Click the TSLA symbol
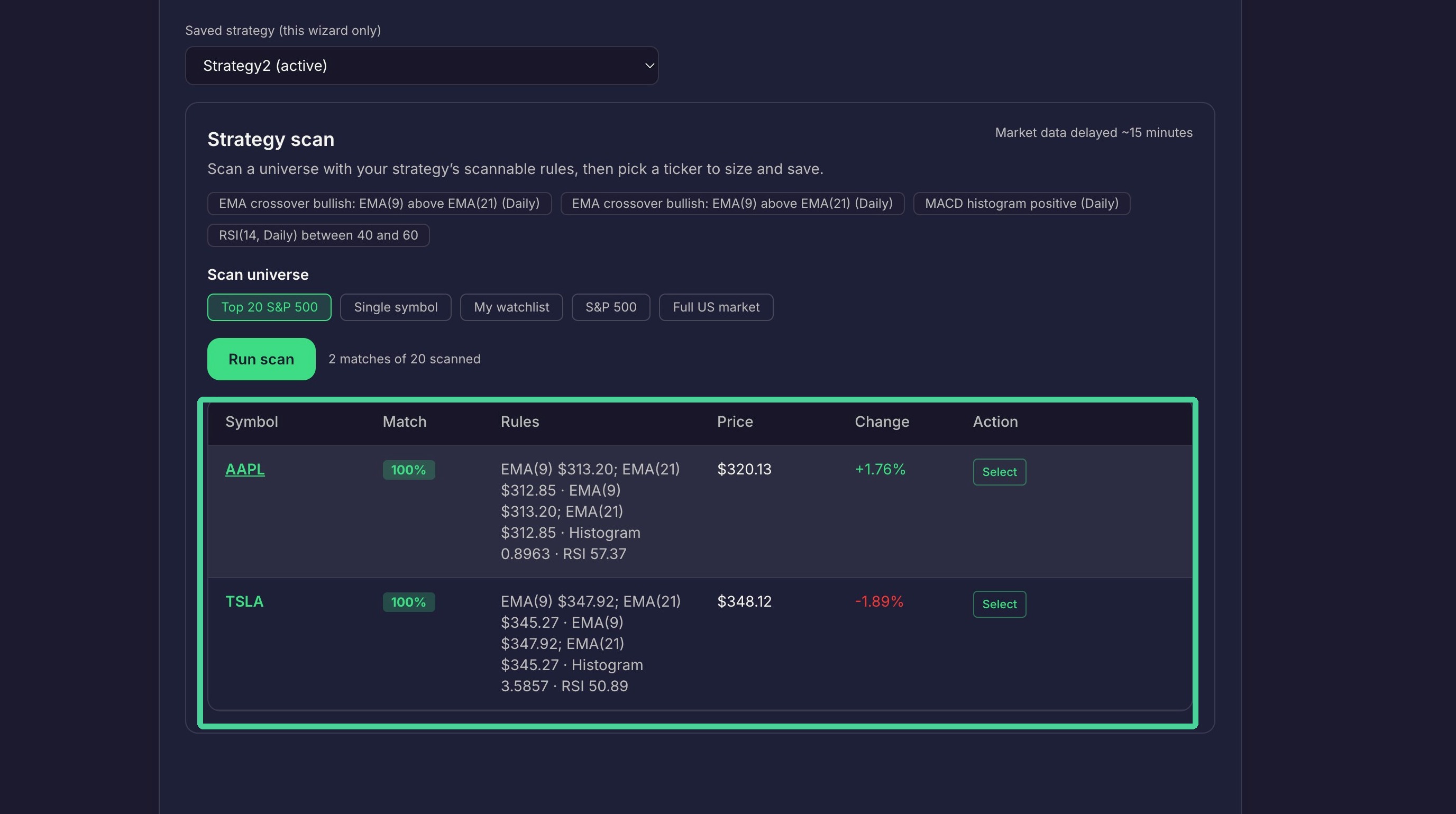The width and height of the screenshot is (1456, 814). click(244, 601)
